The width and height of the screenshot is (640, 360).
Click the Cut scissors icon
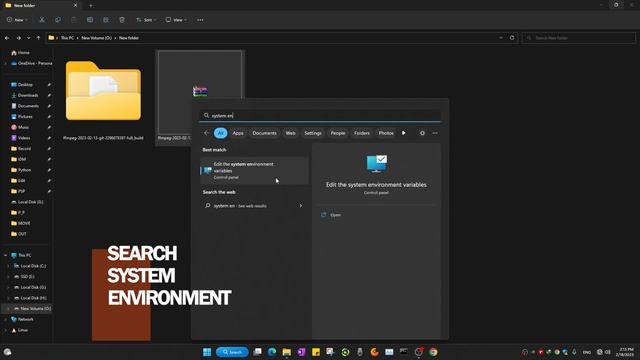pyautogui.click(x=42, y=20)
